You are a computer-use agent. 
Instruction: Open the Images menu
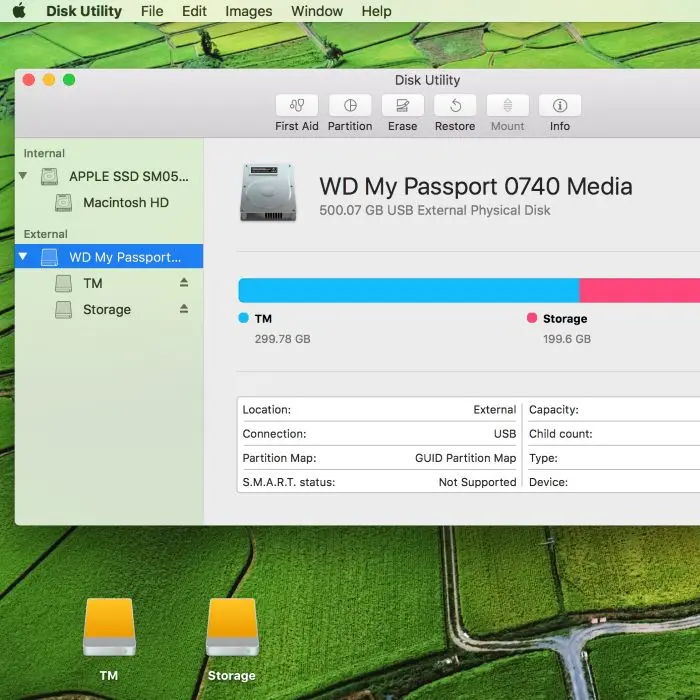[x=249, y=11]
